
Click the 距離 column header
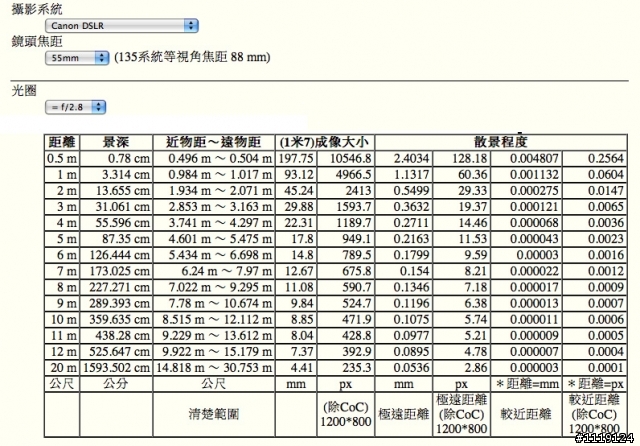coord(62,142)
